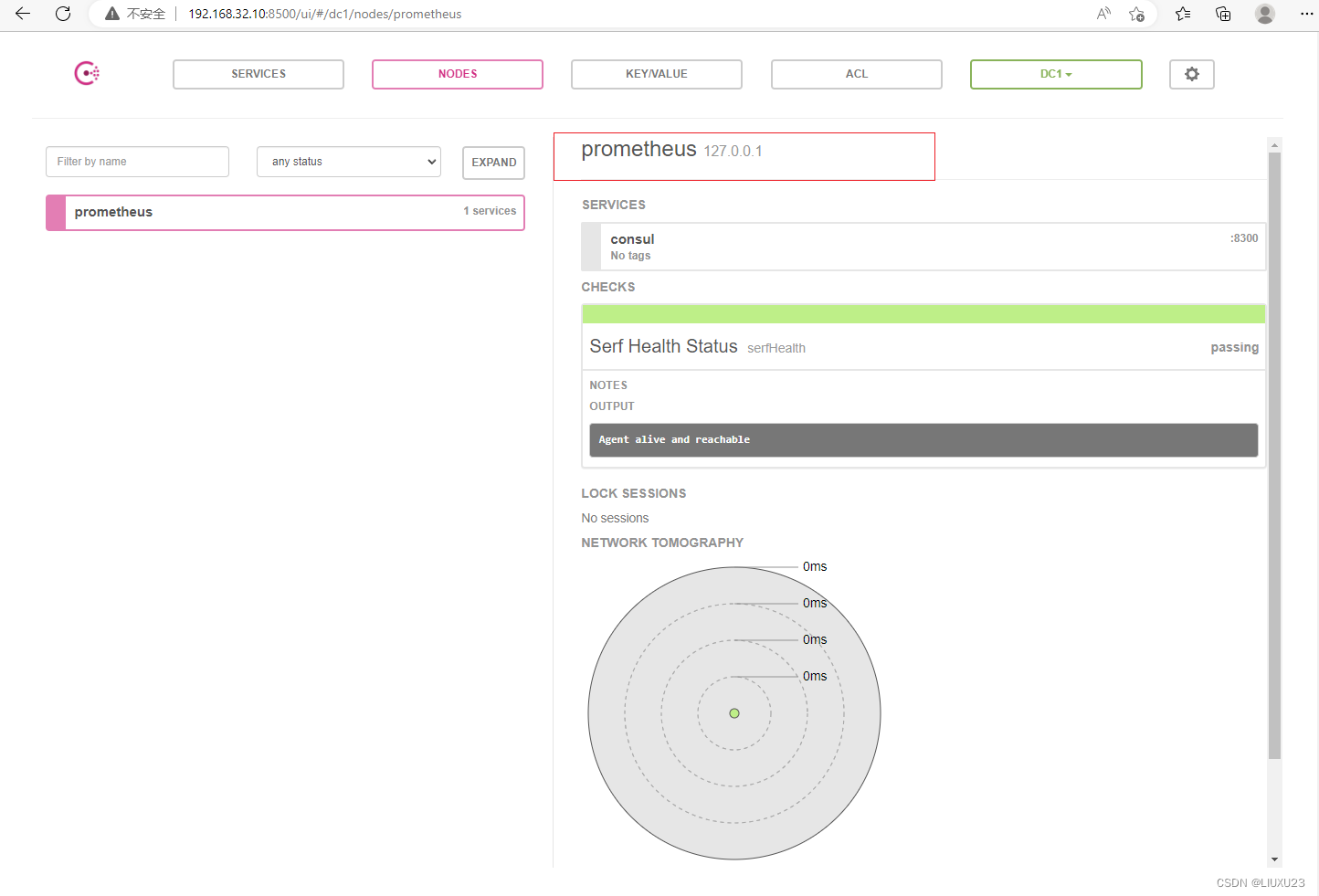
Task: Click the vertical scrollbar thumb
Action: click(x=1274, y=456)
